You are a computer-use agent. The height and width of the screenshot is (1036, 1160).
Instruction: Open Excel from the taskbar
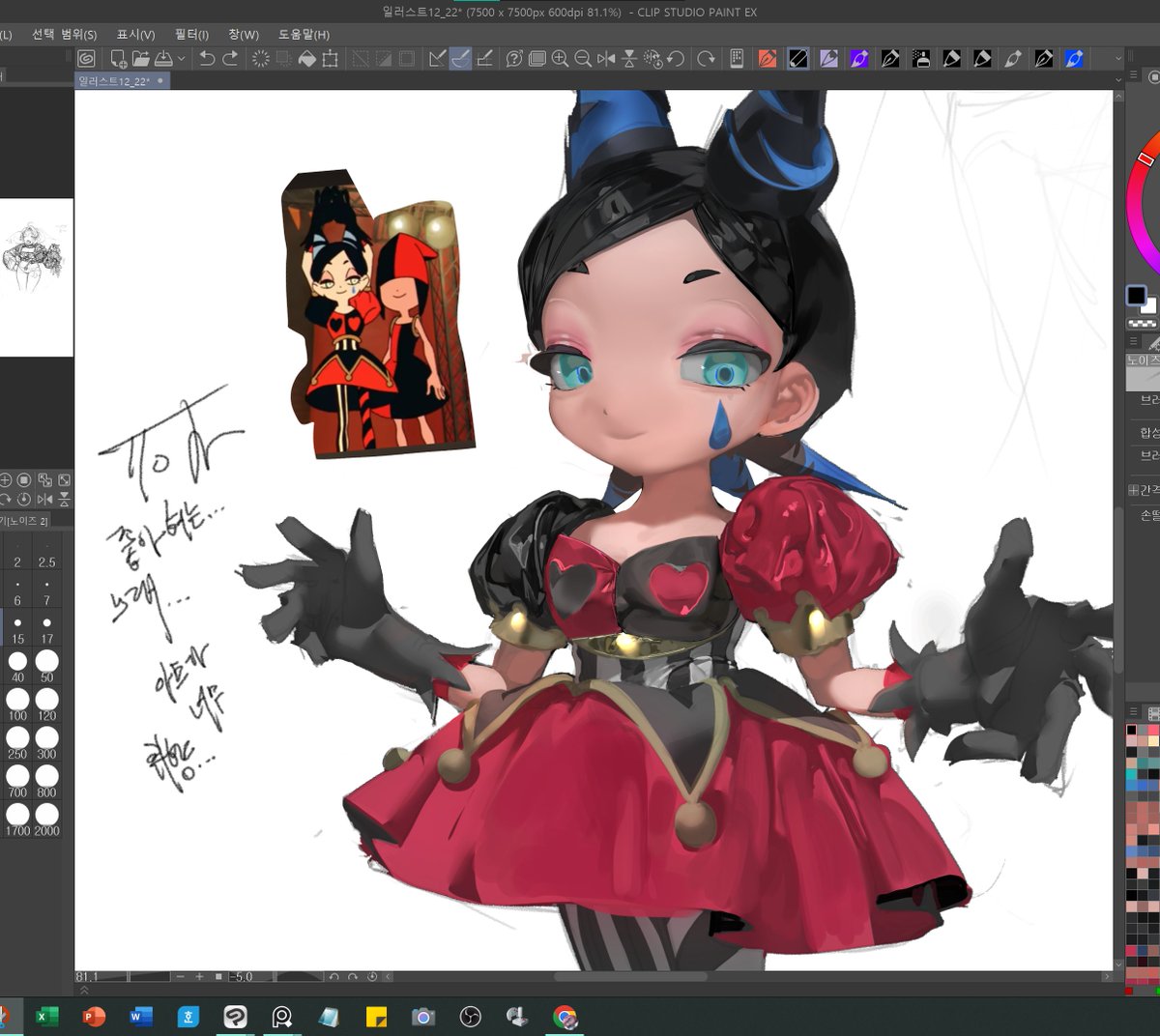tap(45, 1017)
